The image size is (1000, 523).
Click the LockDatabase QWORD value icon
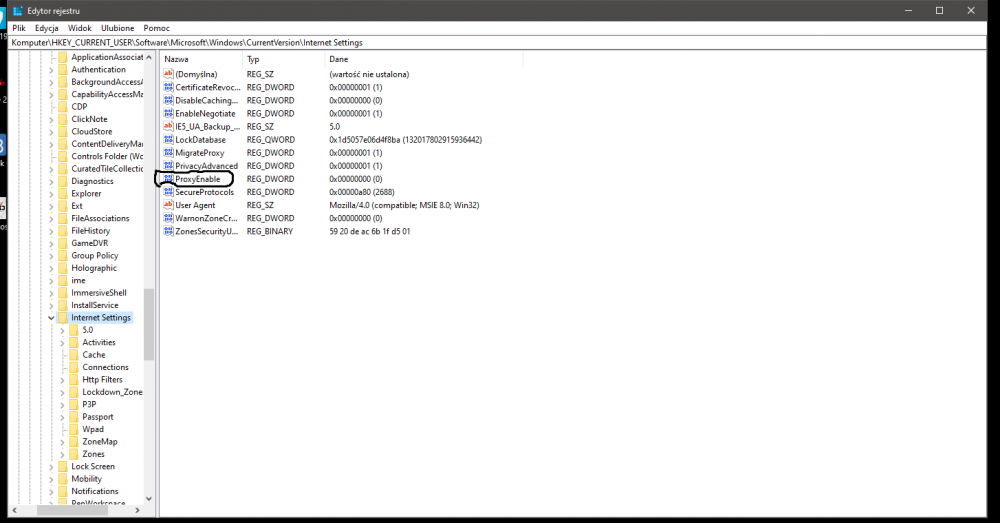(168, 140)
